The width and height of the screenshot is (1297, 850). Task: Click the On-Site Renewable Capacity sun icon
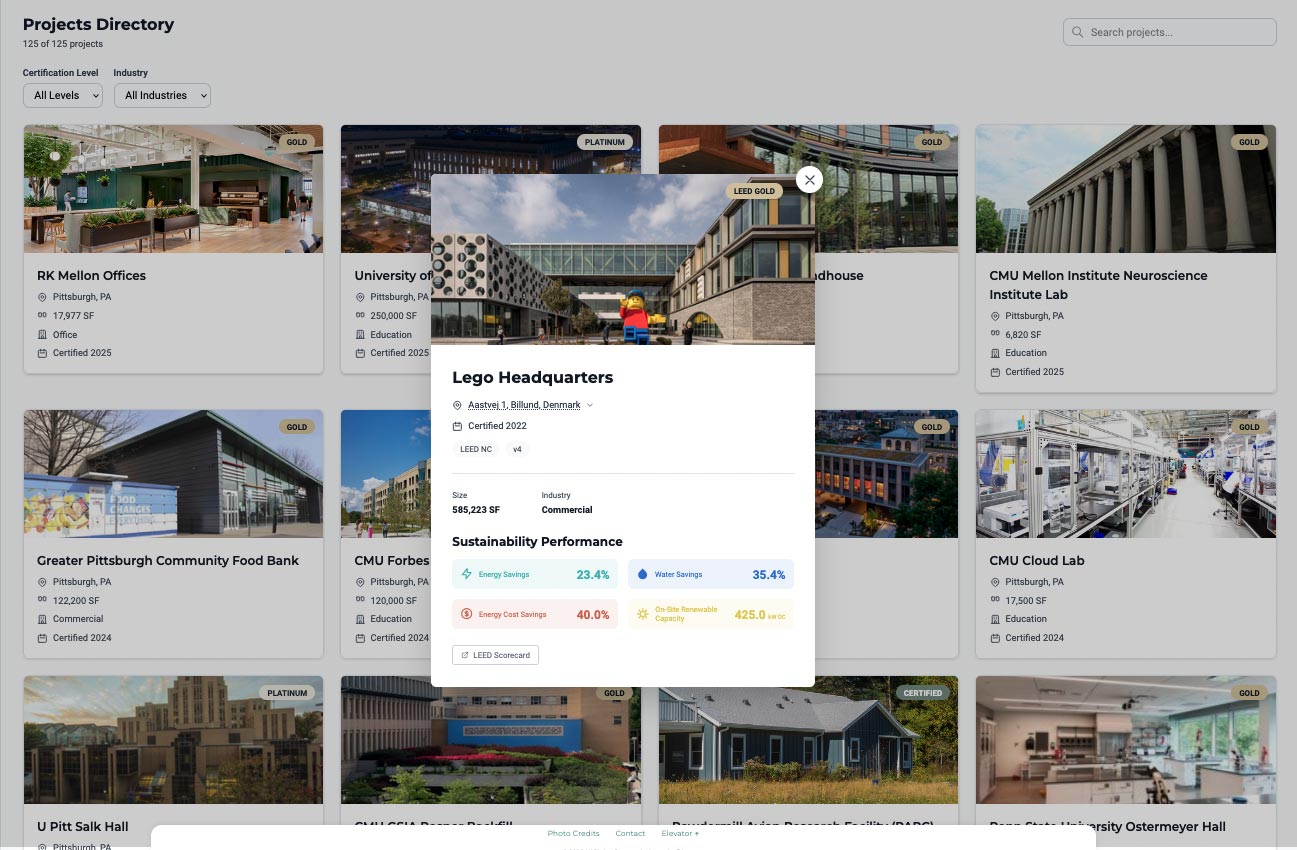[643, 614]
